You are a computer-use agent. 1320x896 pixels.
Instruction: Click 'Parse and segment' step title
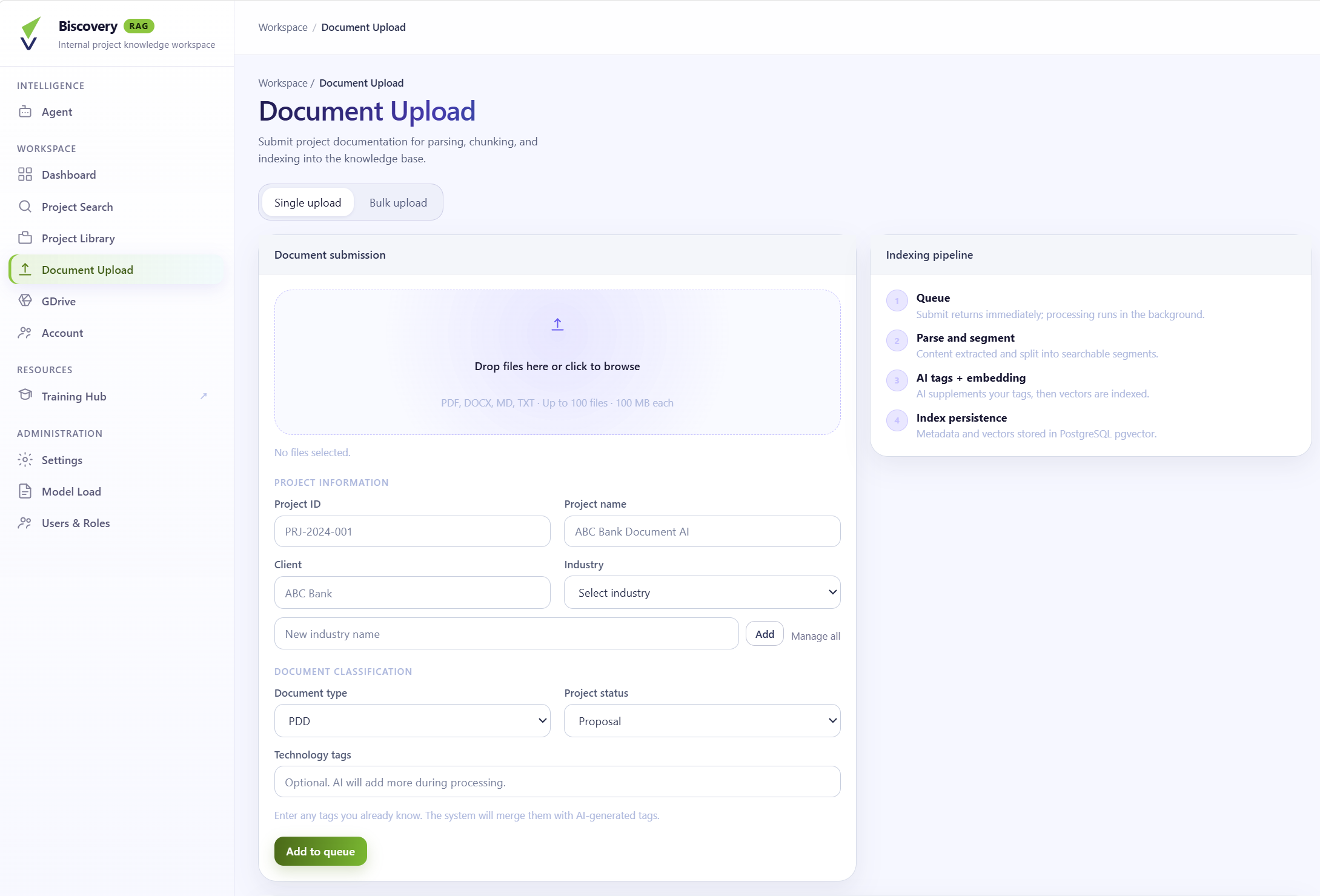click(965, 338)
